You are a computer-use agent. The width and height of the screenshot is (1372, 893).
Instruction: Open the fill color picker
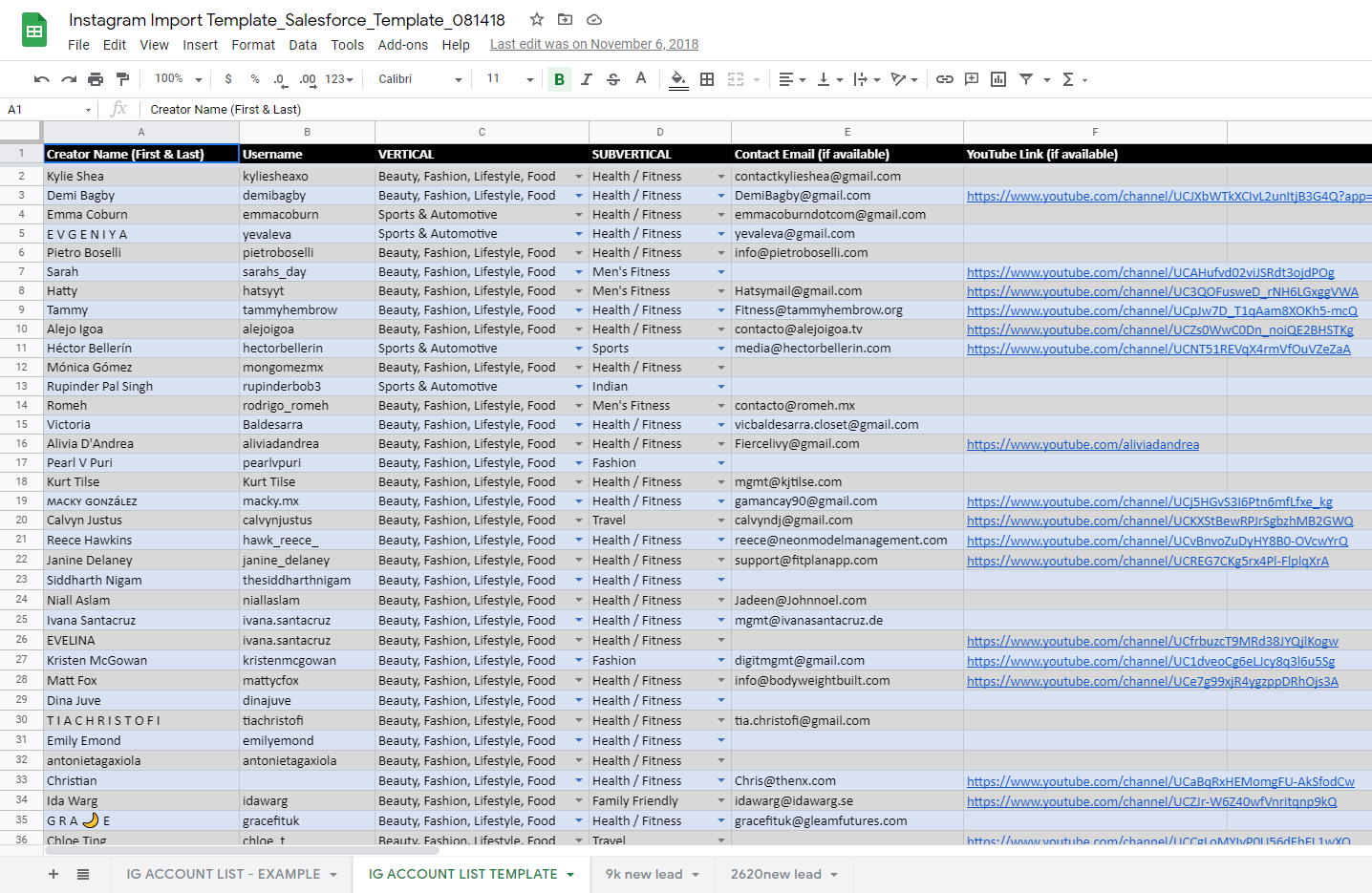point(678,79)
